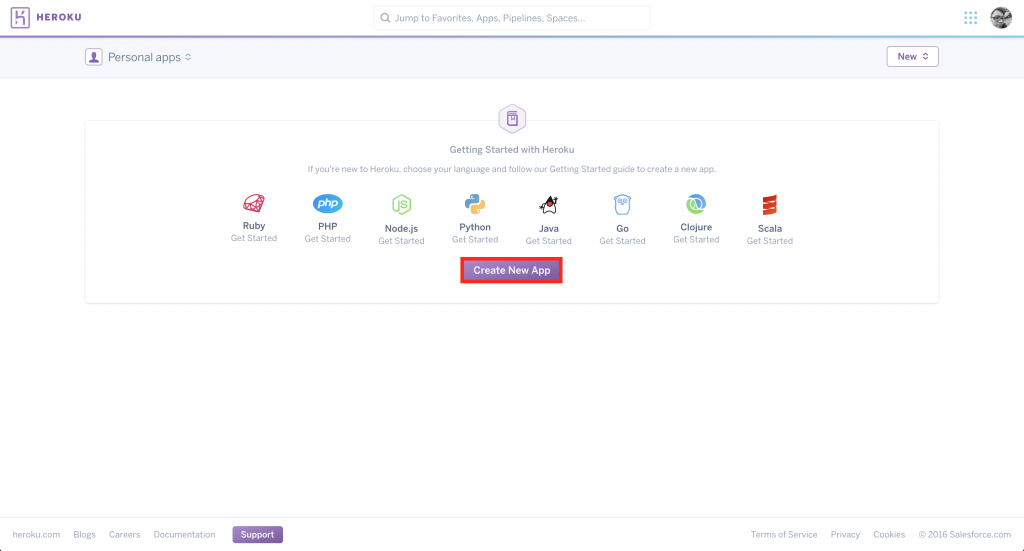The image size is (1024, 551).
Task: Click the Clojure logo icon
Action: 696,204
